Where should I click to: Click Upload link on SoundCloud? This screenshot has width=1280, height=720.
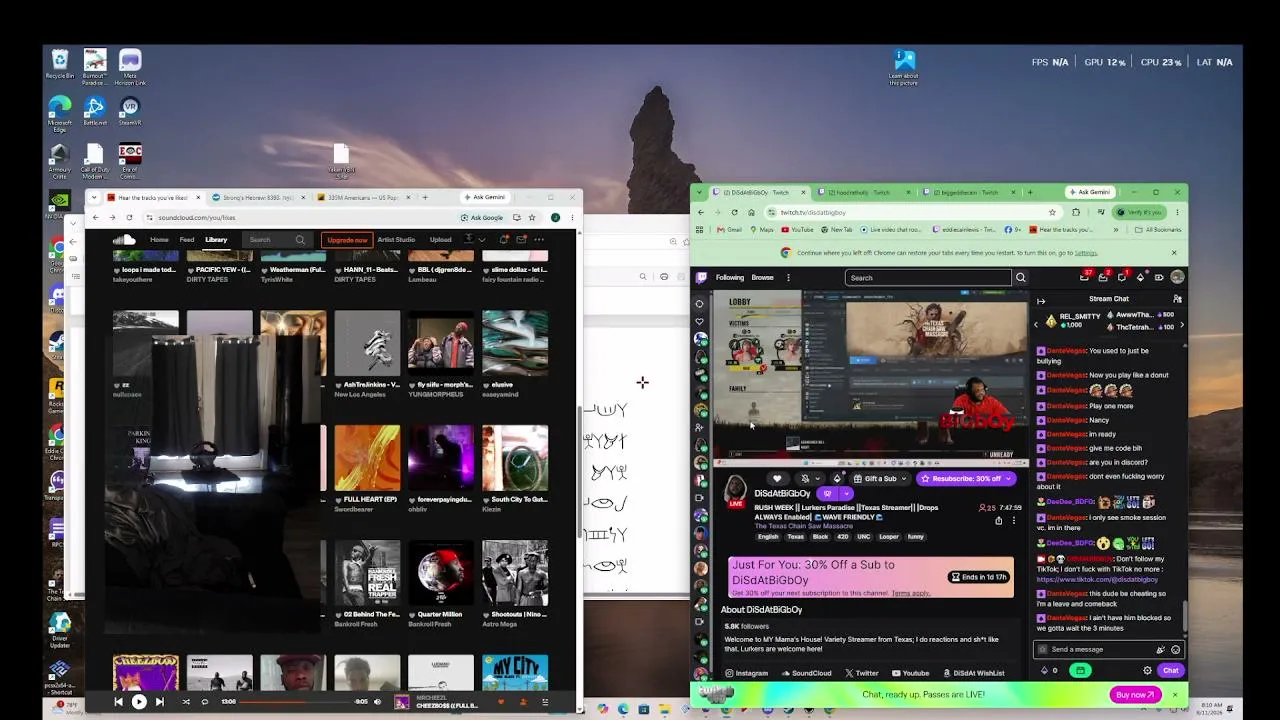(x=440, y=240)
